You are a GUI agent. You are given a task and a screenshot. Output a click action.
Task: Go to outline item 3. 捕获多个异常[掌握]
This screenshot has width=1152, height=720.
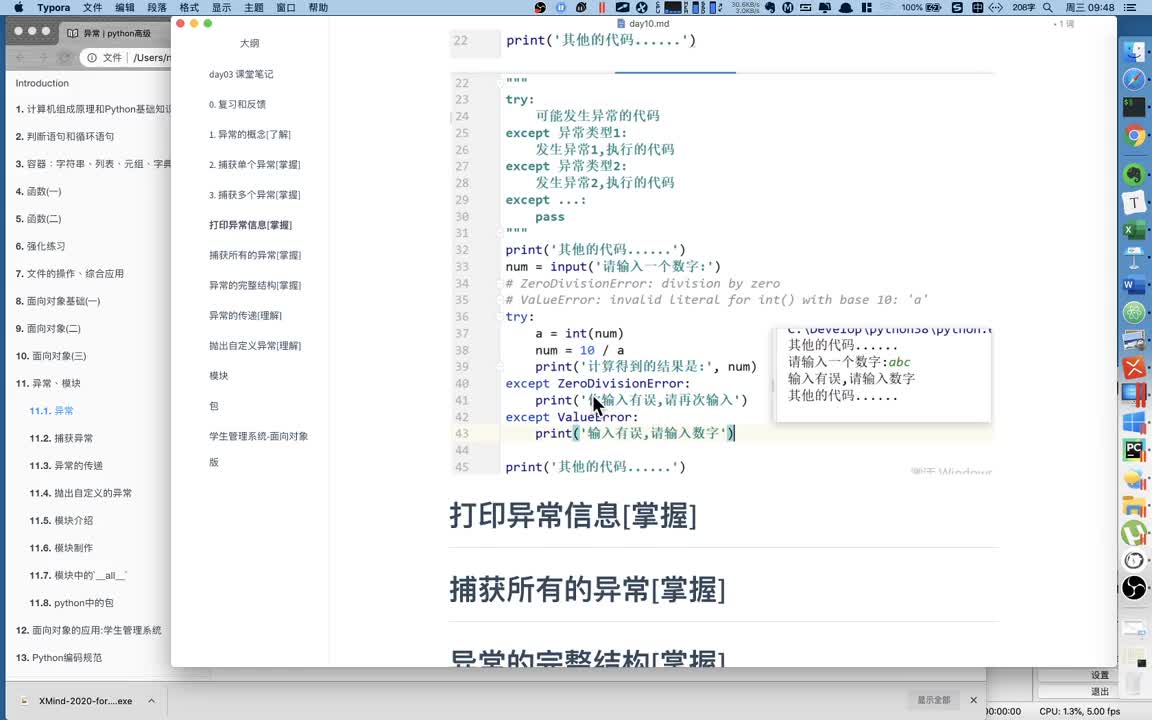tap(254, 195)
